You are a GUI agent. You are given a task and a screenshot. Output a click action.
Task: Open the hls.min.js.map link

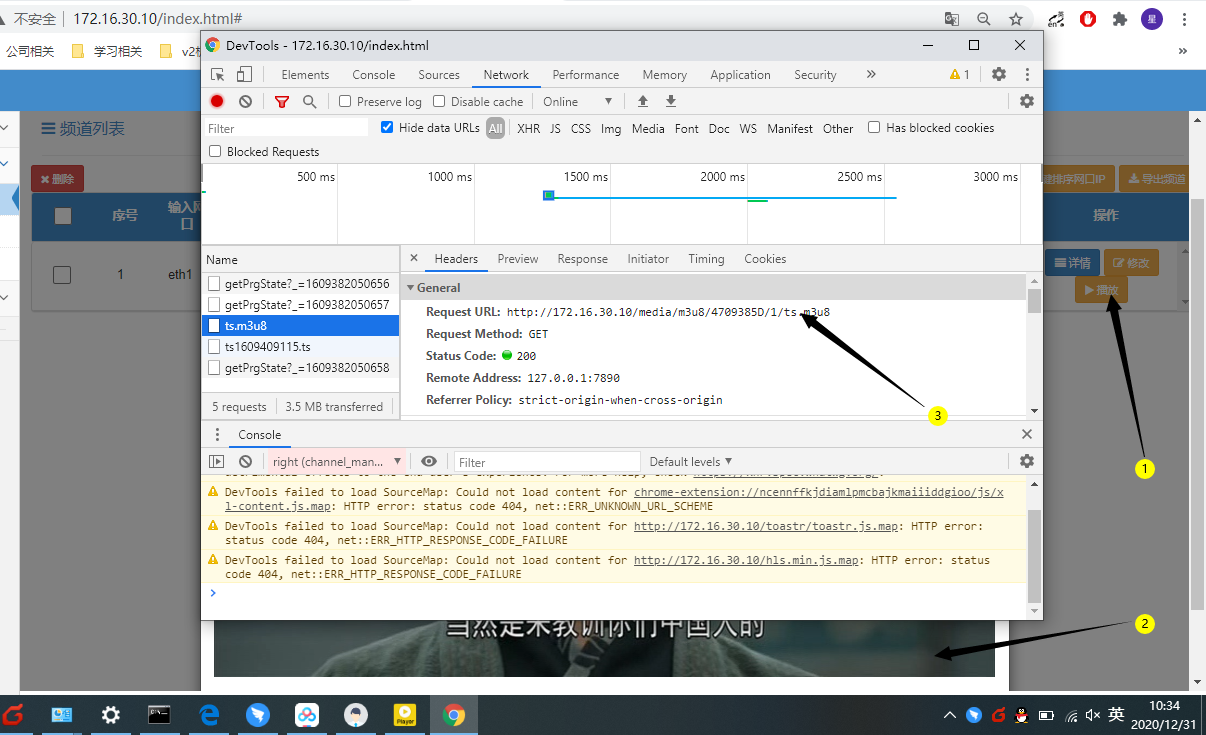coord(747,560)
